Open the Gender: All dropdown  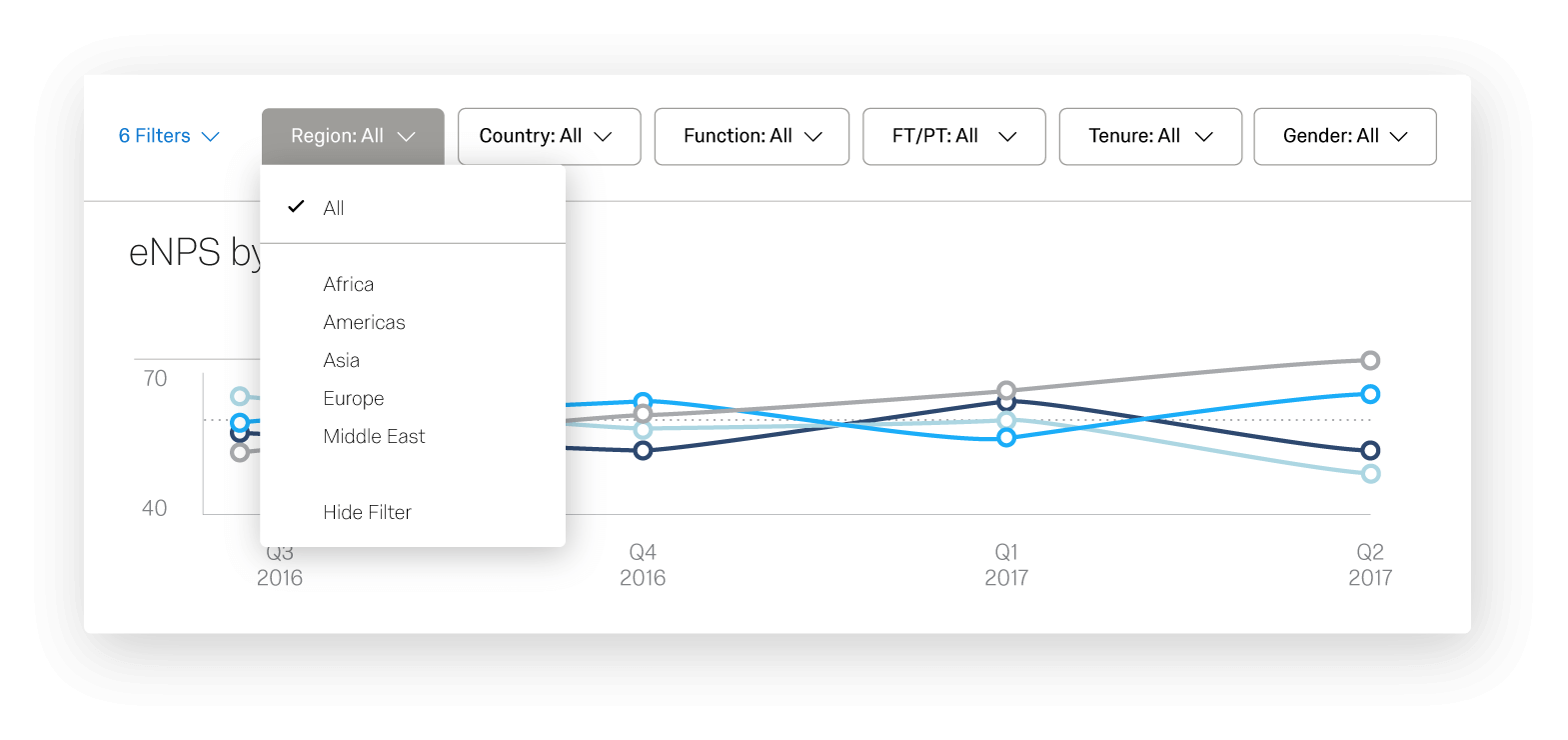1345,136
